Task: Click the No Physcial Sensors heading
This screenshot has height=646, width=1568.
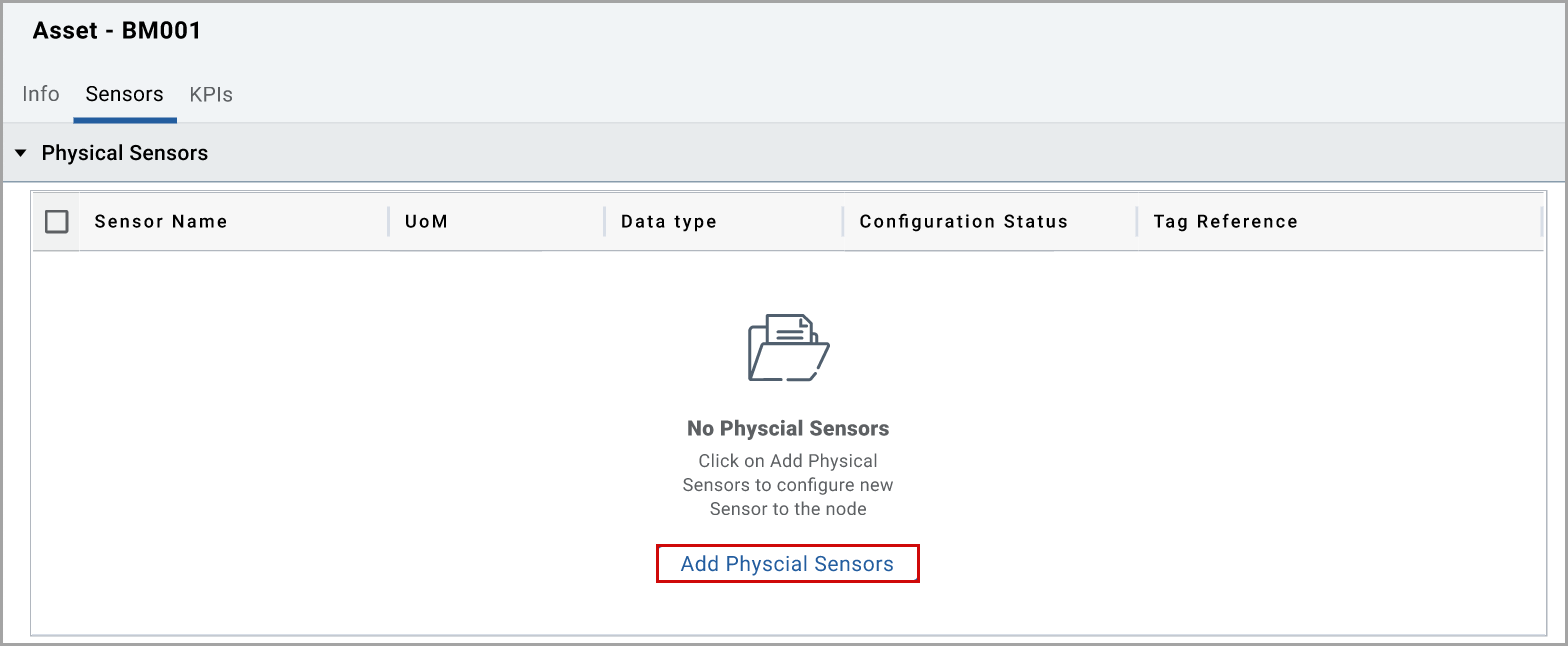Action: [x=788, y=428]
